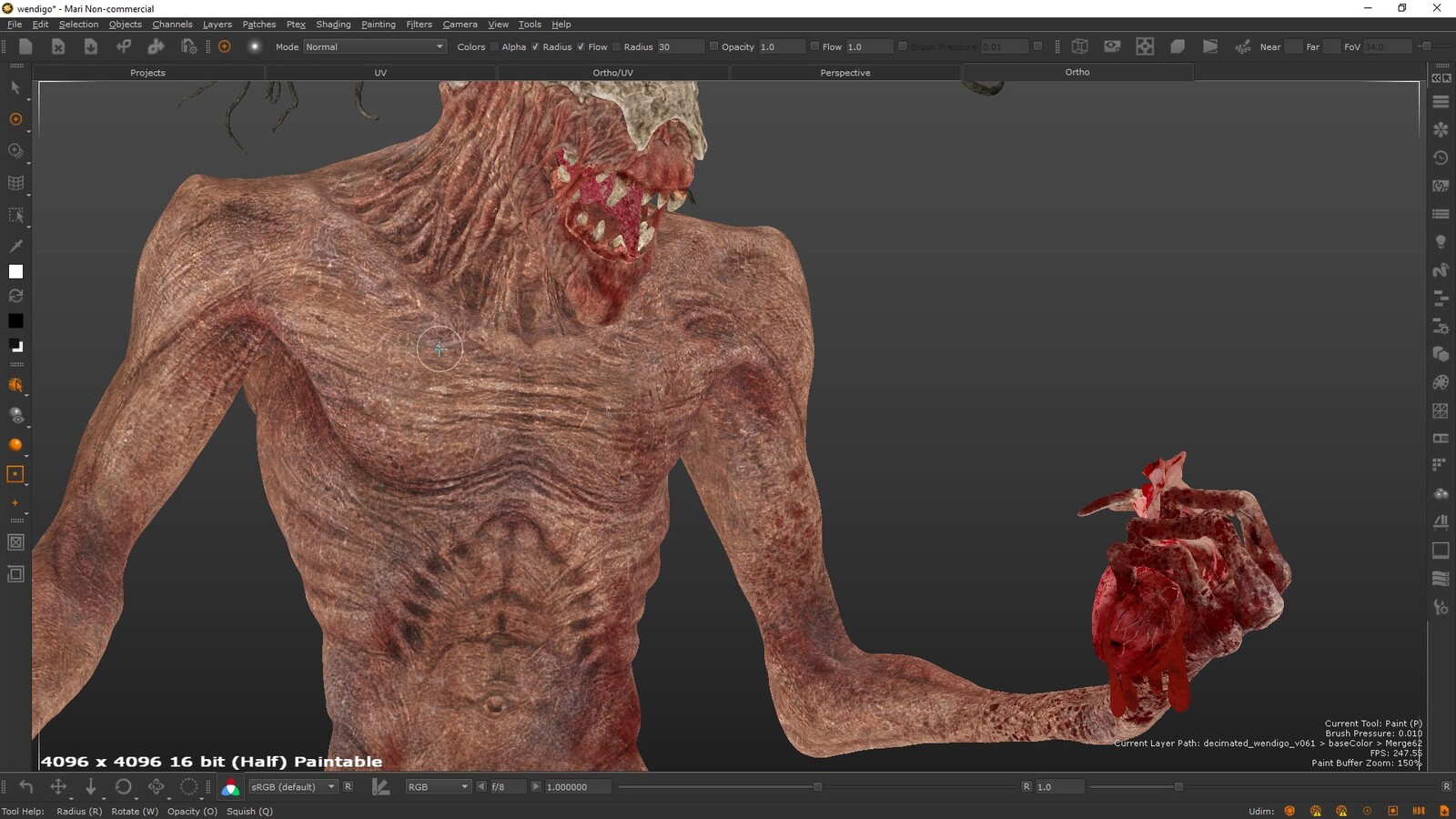Image resolution: width=1456 pixels, height=819 pixels.
Task: Toggle the RGB color management icon
Action: (x=230, y=787)
